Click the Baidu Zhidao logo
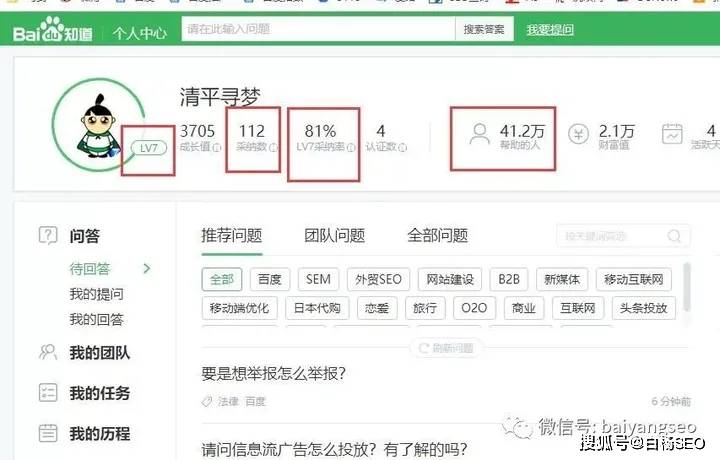Image resolution: width=720 pixels, height=460 pixels. pyautogui.click(x=52, y=30)
